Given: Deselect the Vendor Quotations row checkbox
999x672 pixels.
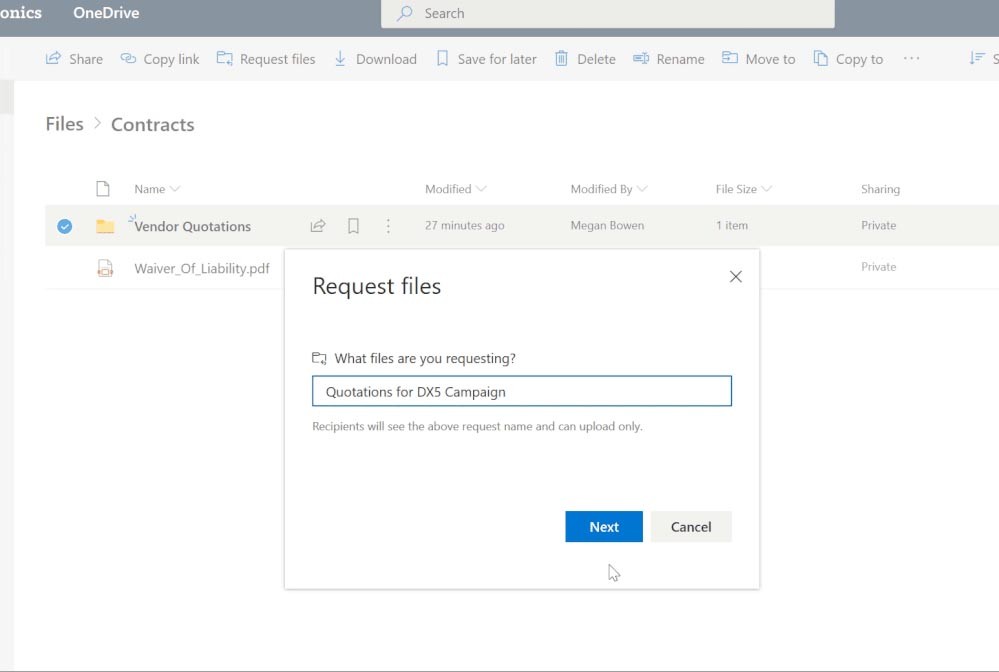Looking at the screenshot, I should tap(64, 226).
